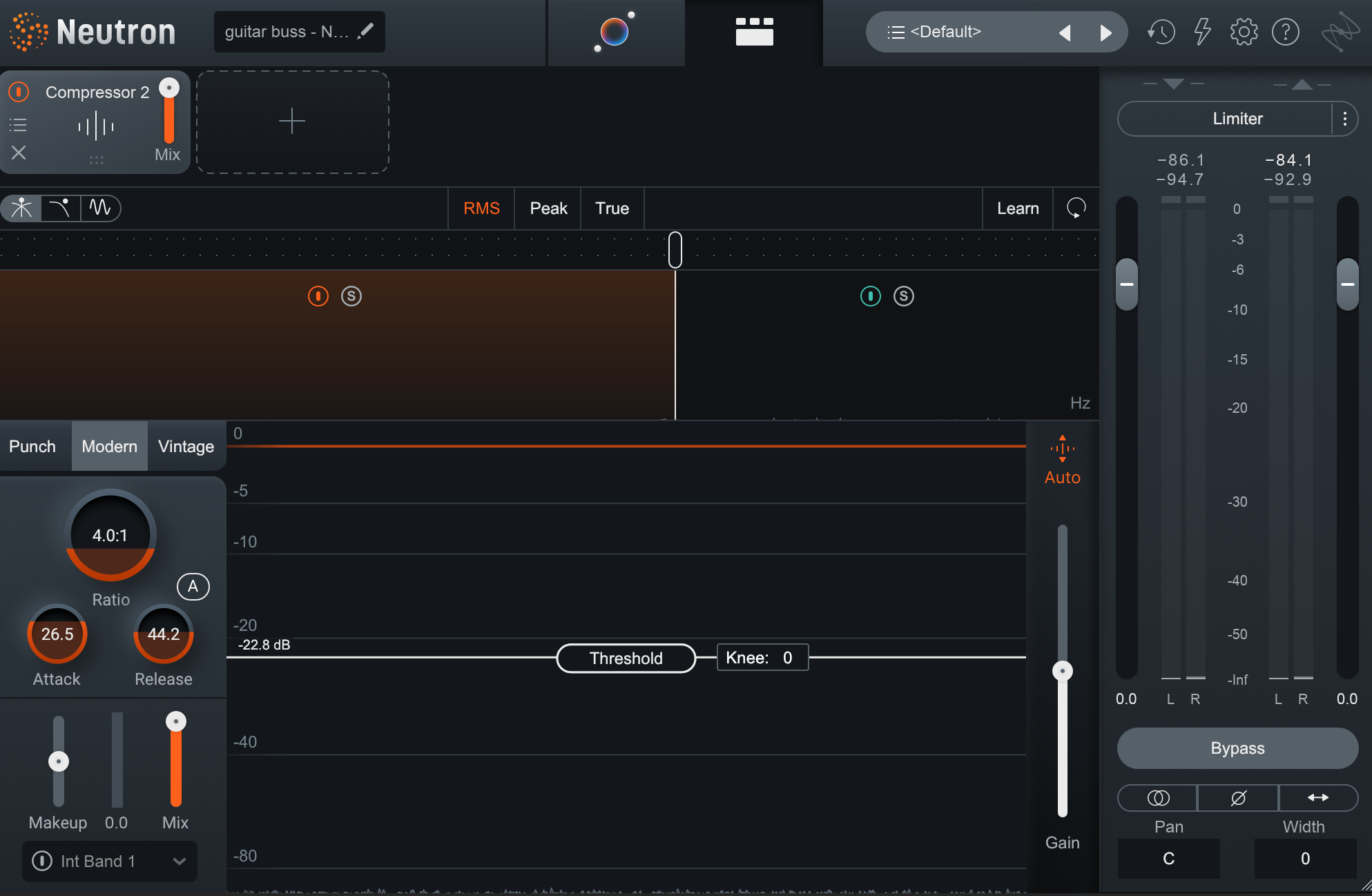The width and height of the screenshot is (1372, 896).
Task: Click the Gain vertical slider handle
Action: click(1063, 671)
